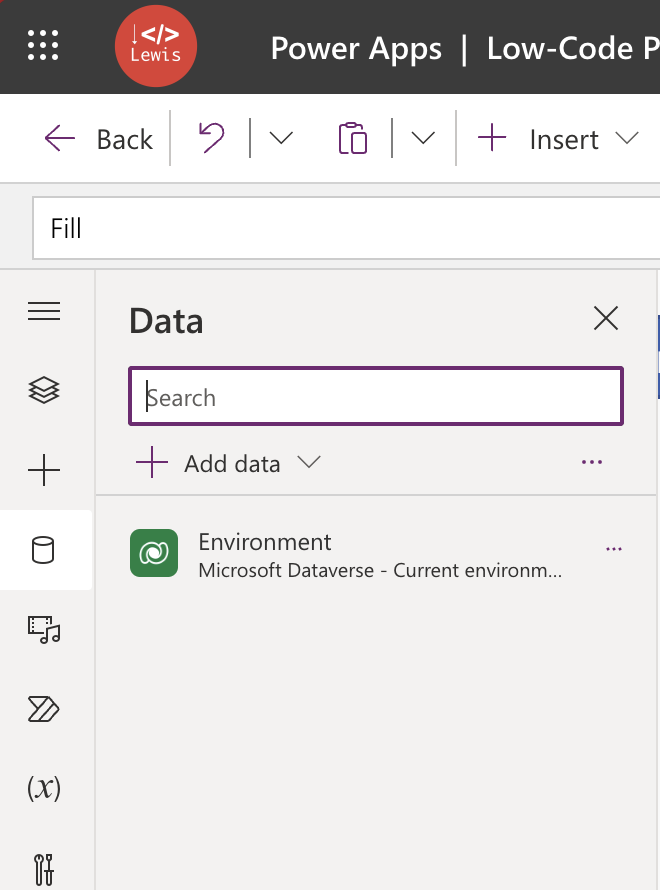Open the Tree view pane
660x890 pixels.
[x=44, y=390]
